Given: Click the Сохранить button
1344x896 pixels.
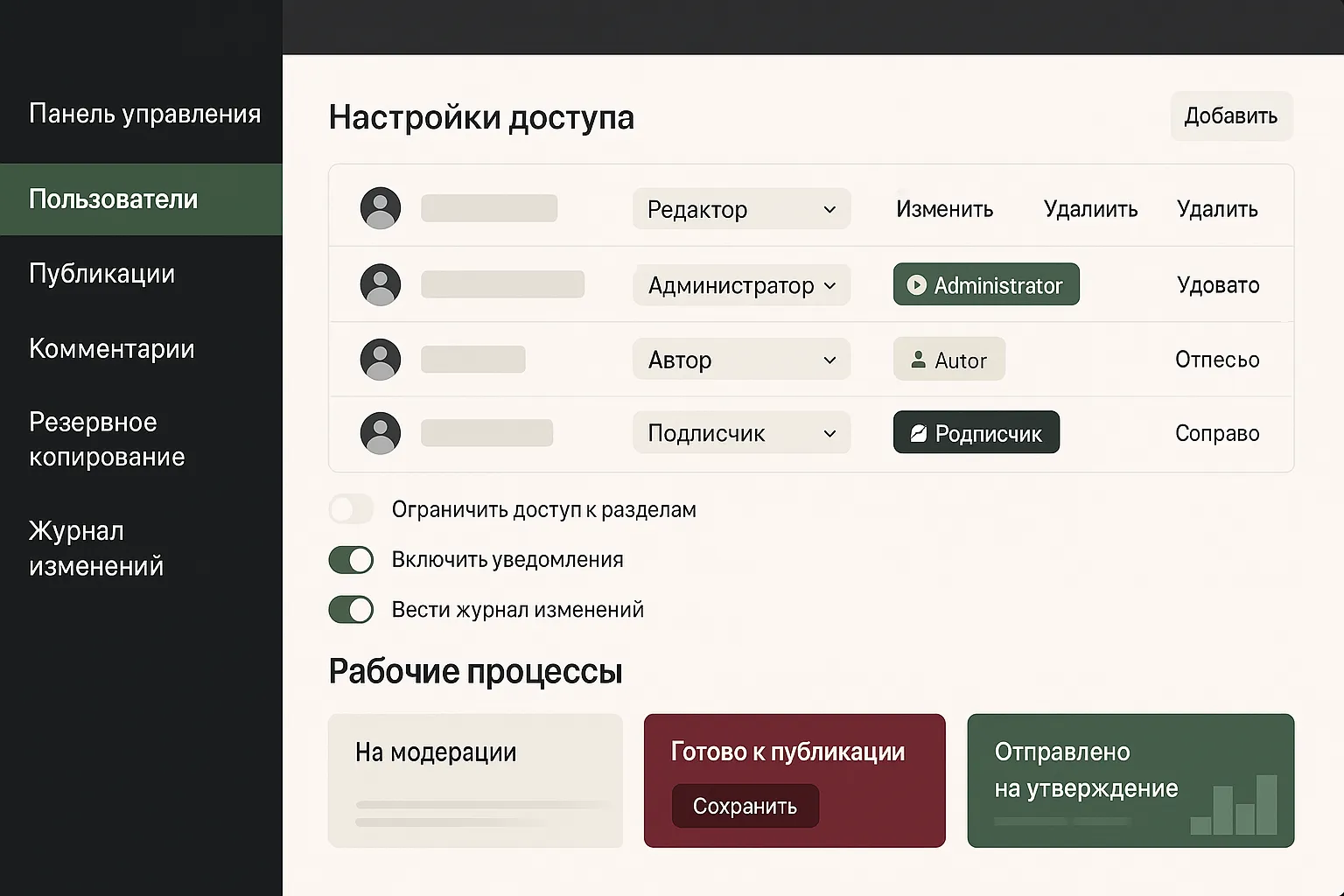Looking at the screenshot, I should click(745, 806).
